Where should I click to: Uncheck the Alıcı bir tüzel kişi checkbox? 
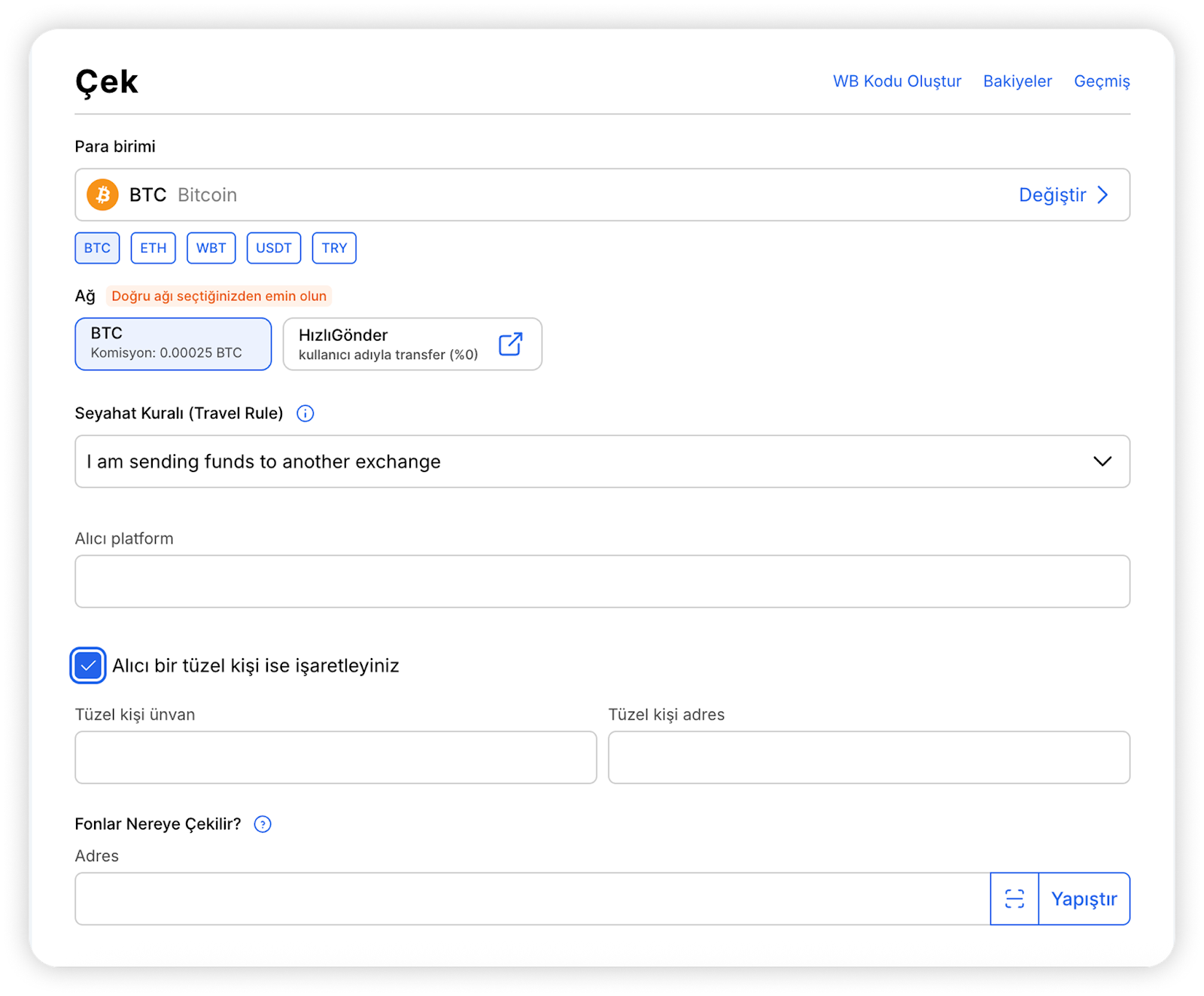coord(88,666)
